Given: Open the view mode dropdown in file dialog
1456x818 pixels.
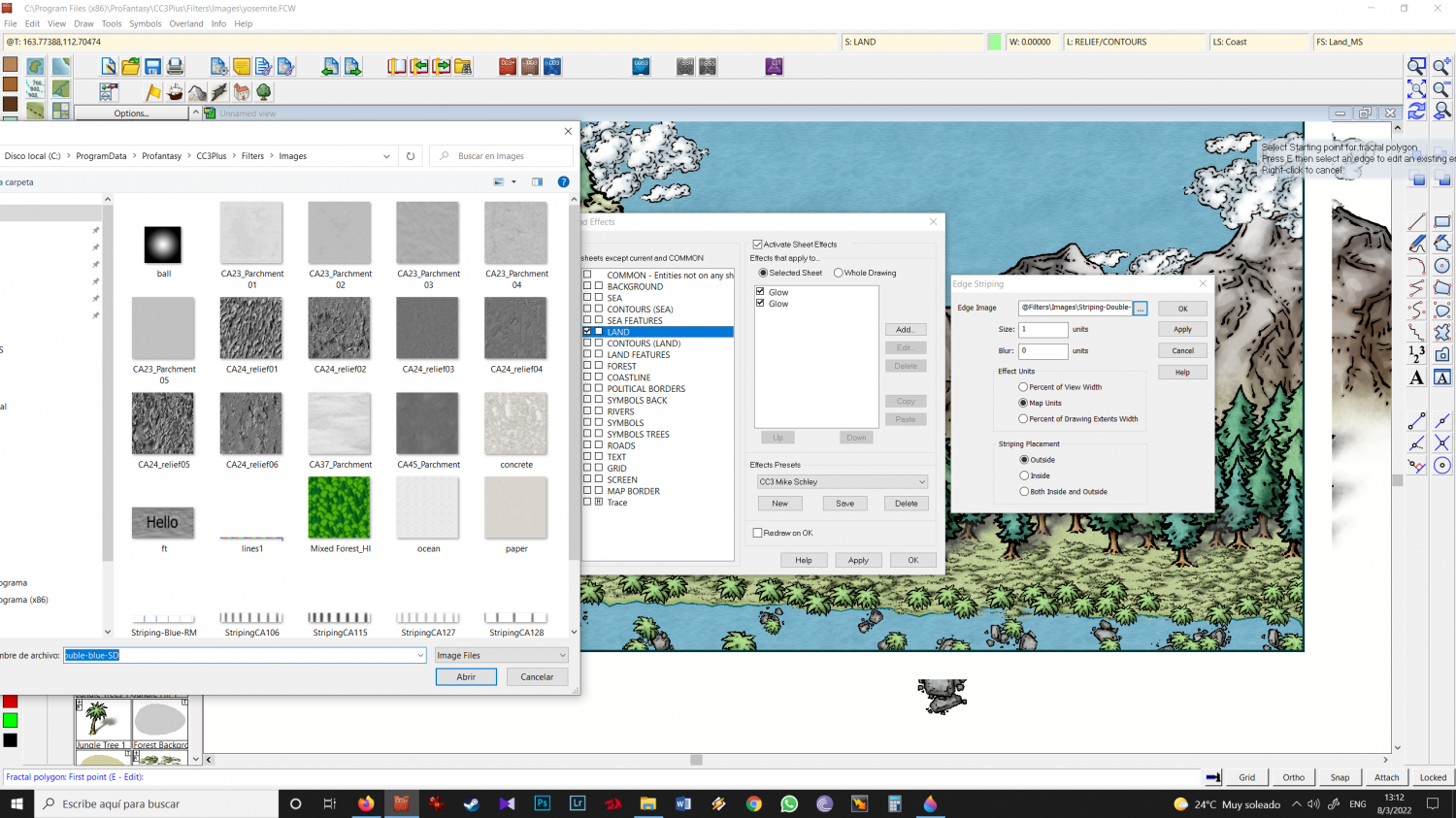Looking at the screenshot, I should click(x=513, y=181).
